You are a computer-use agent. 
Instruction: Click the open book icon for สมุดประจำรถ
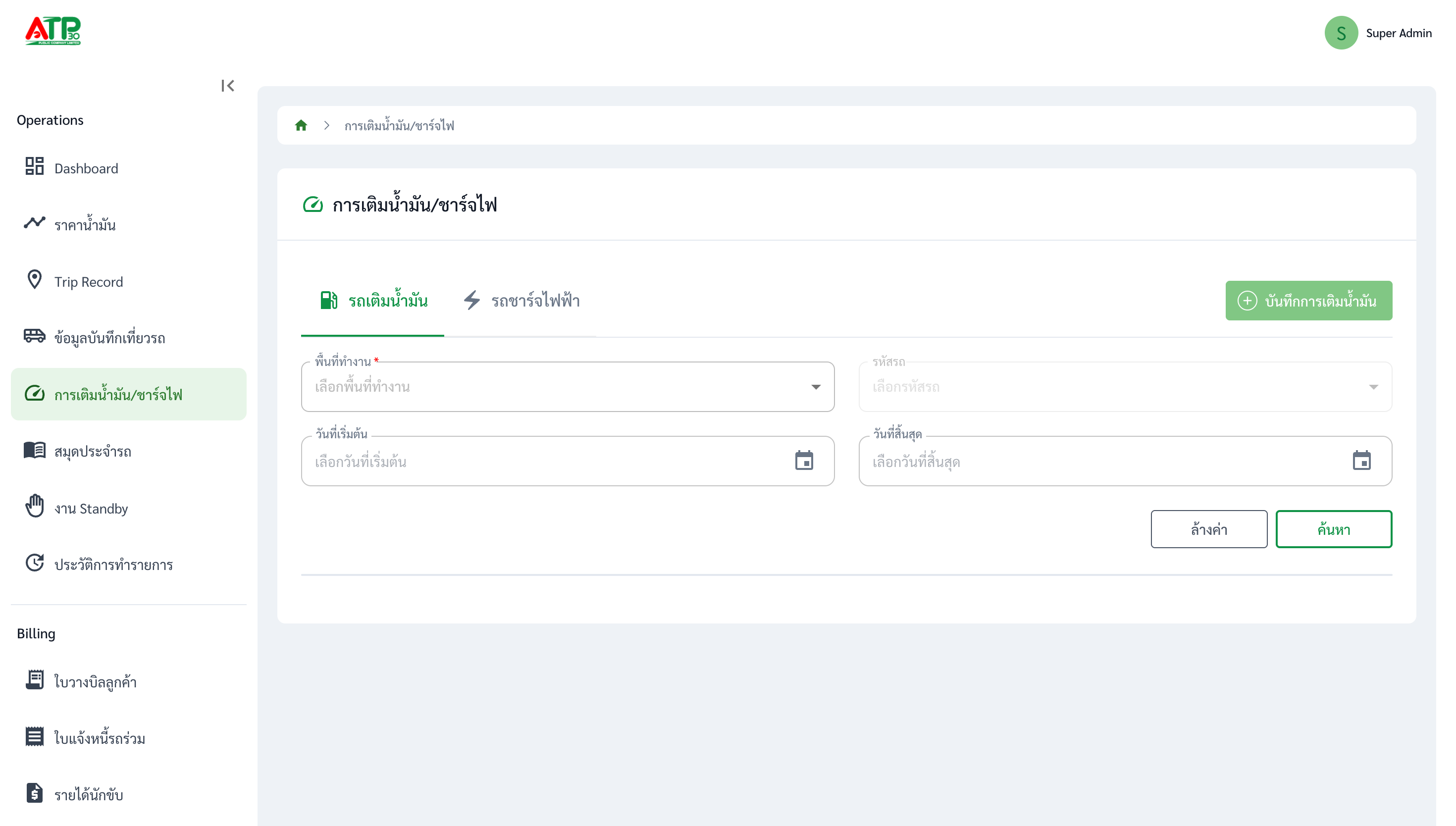35,451
